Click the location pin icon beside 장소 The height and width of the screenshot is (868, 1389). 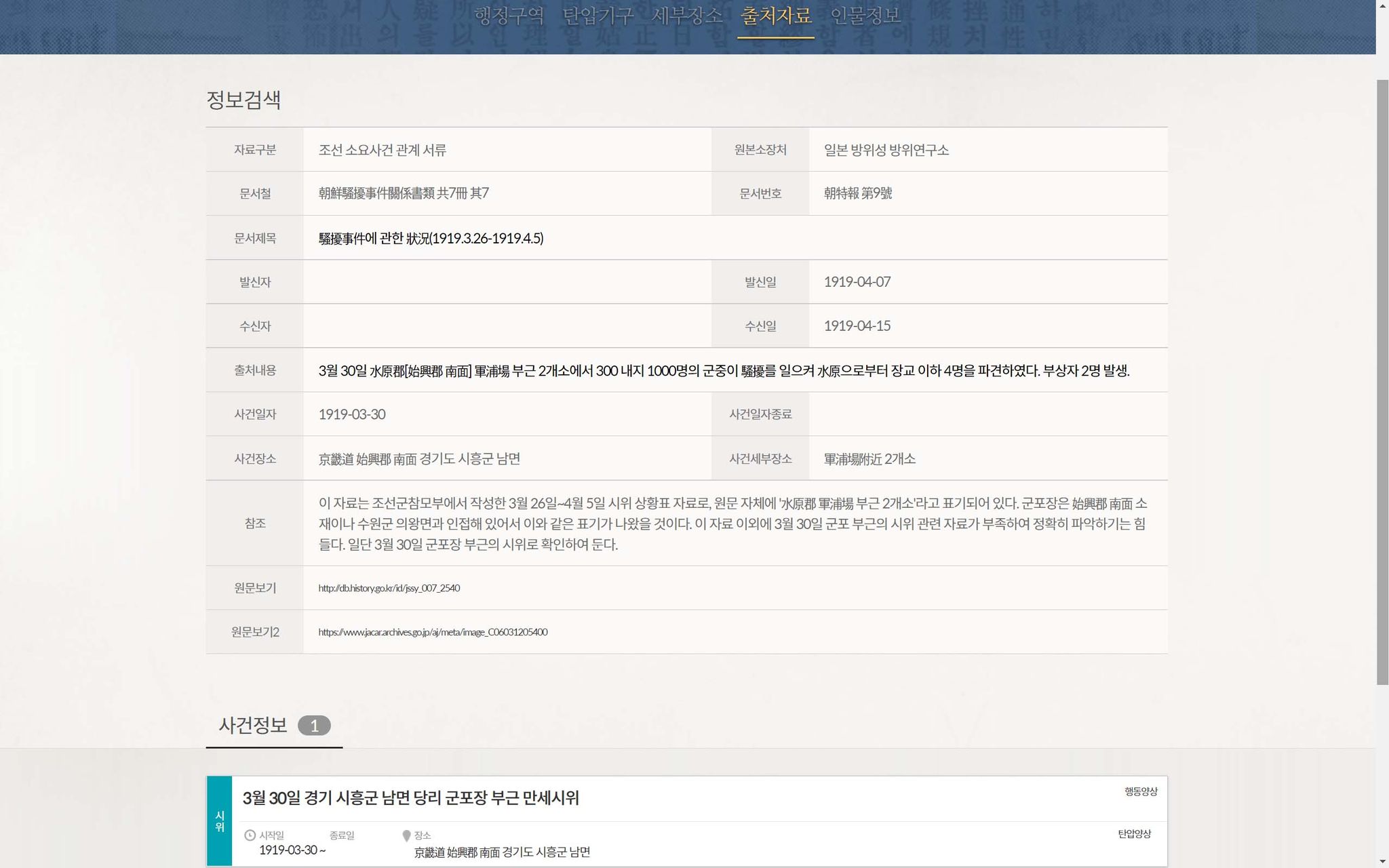pos(406,835)
